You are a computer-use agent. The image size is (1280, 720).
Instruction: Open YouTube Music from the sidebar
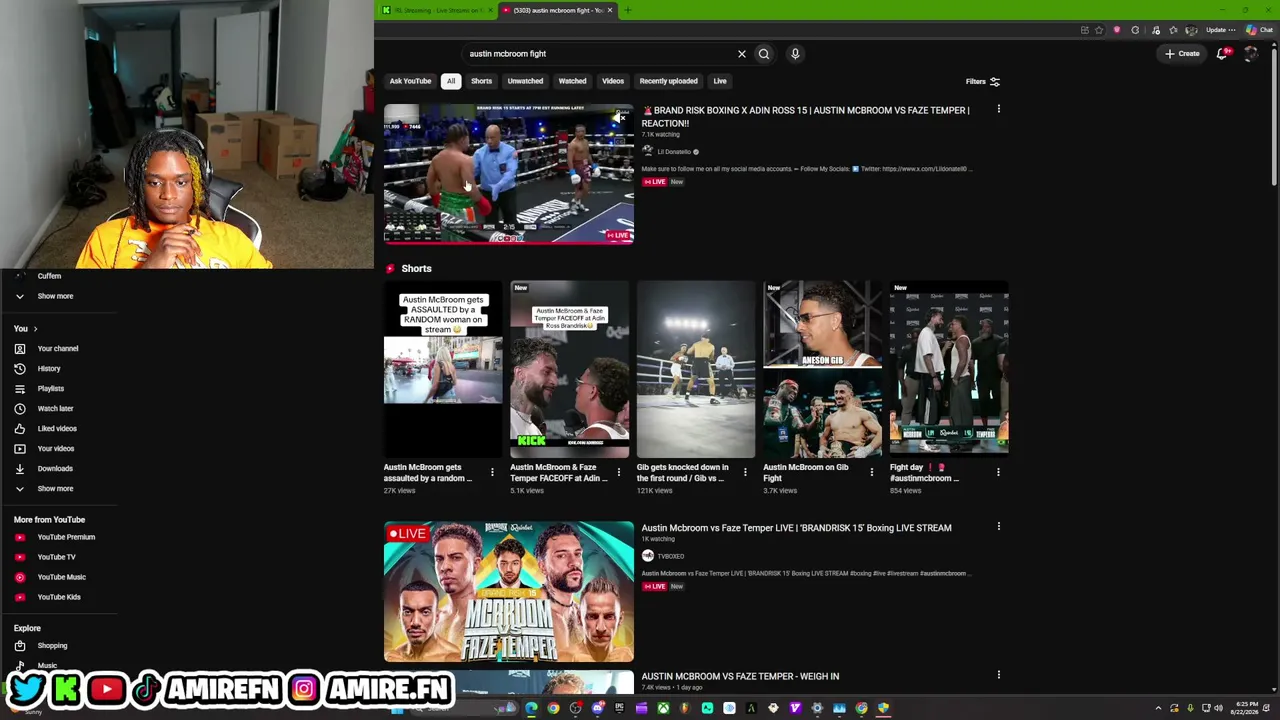coord(61,577)
